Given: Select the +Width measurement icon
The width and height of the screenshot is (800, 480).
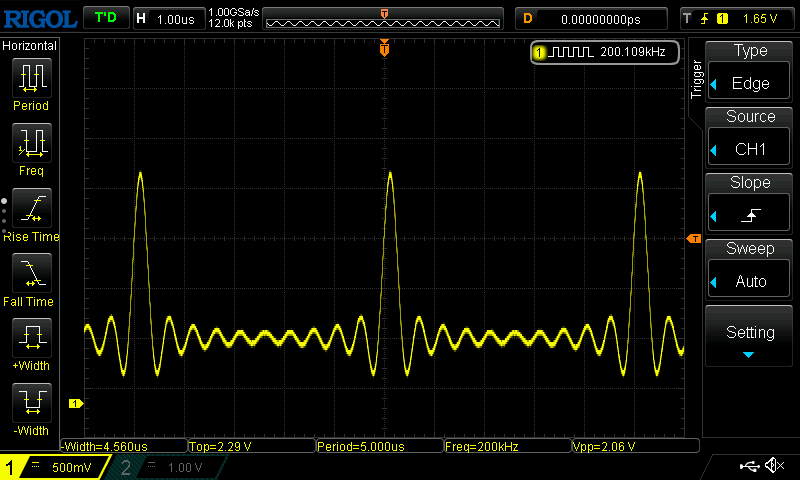Looking at the screenshot, I should (32, 338).
